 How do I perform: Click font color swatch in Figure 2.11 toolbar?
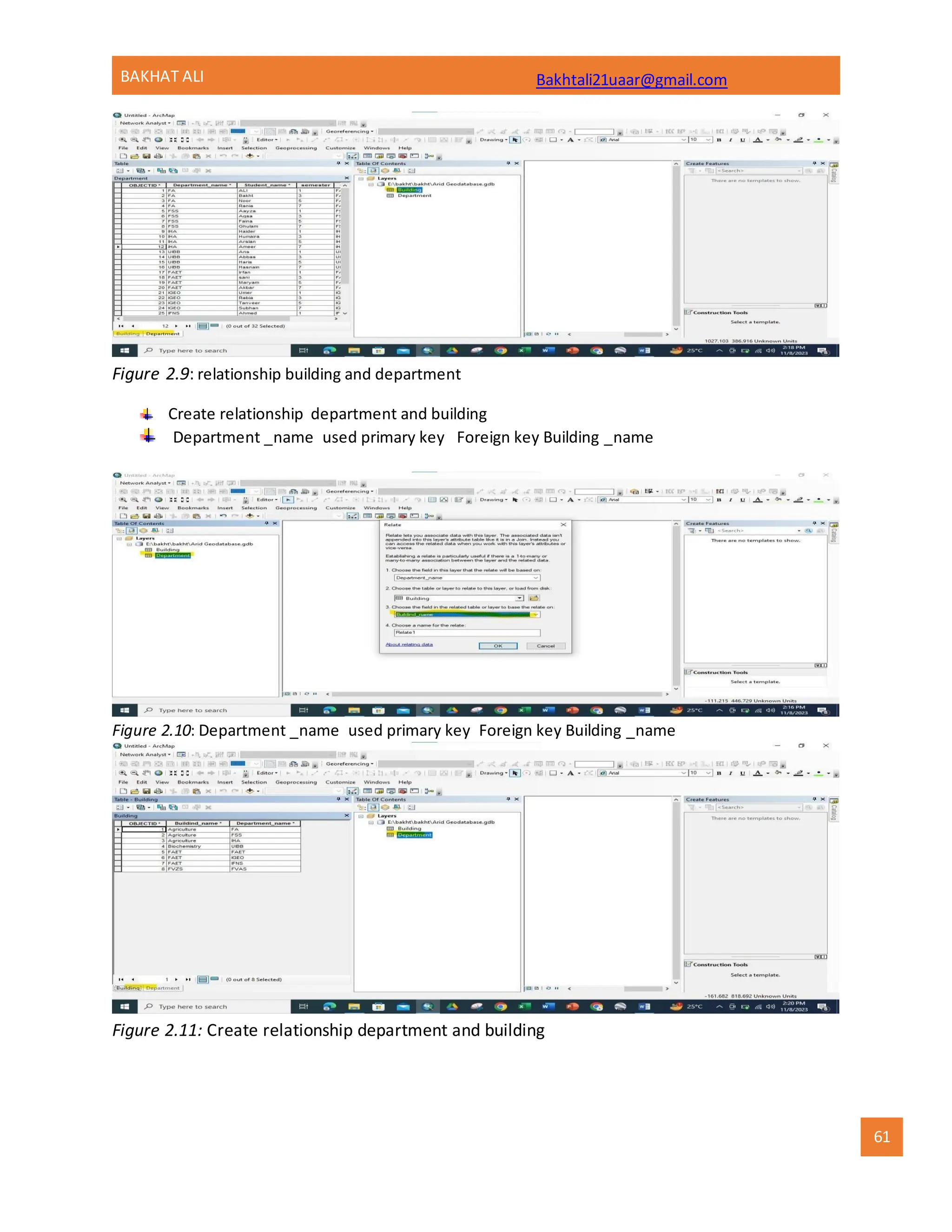[758, 773]
